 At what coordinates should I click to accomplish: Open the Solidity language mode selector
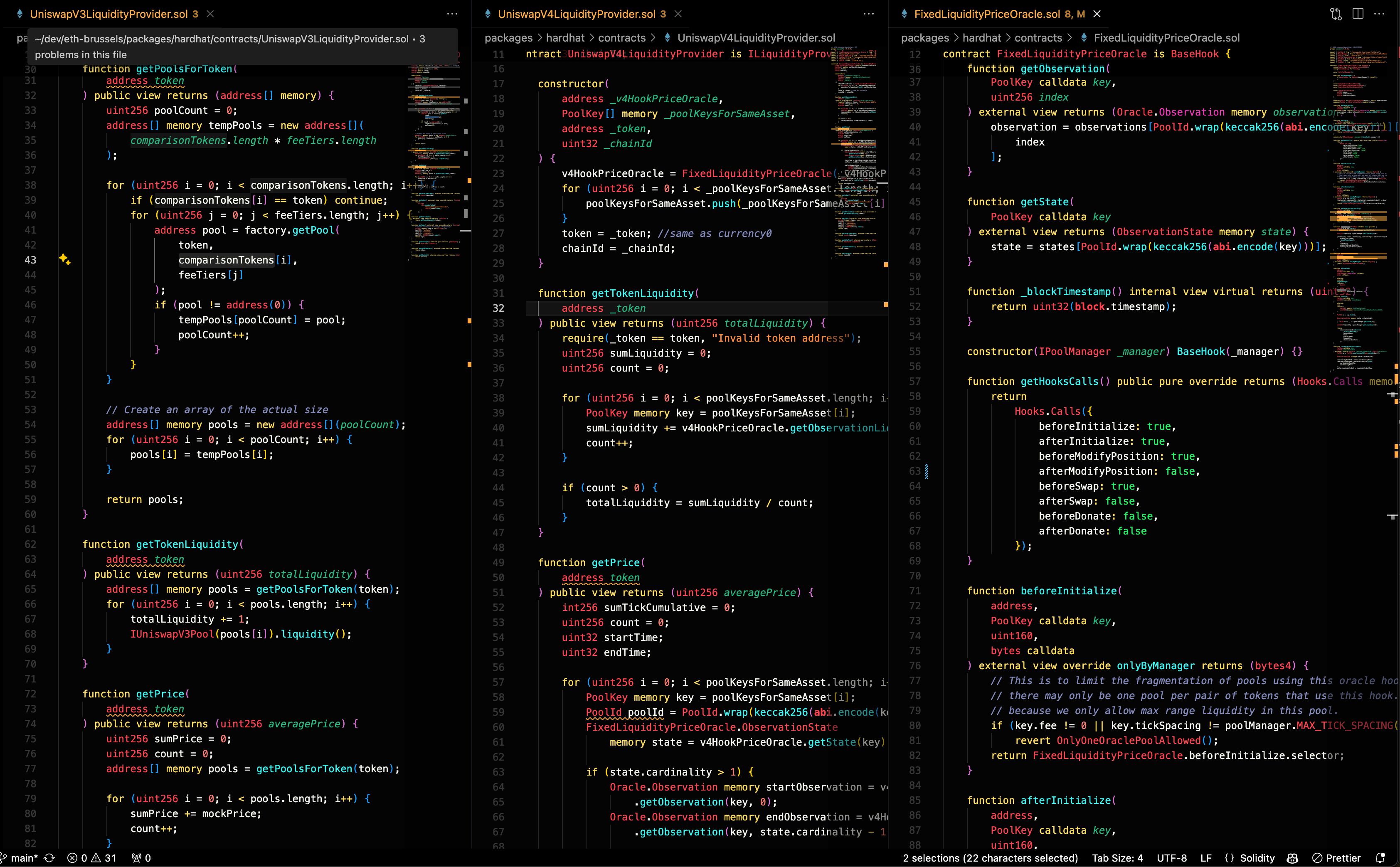[x=1249, y=858]
